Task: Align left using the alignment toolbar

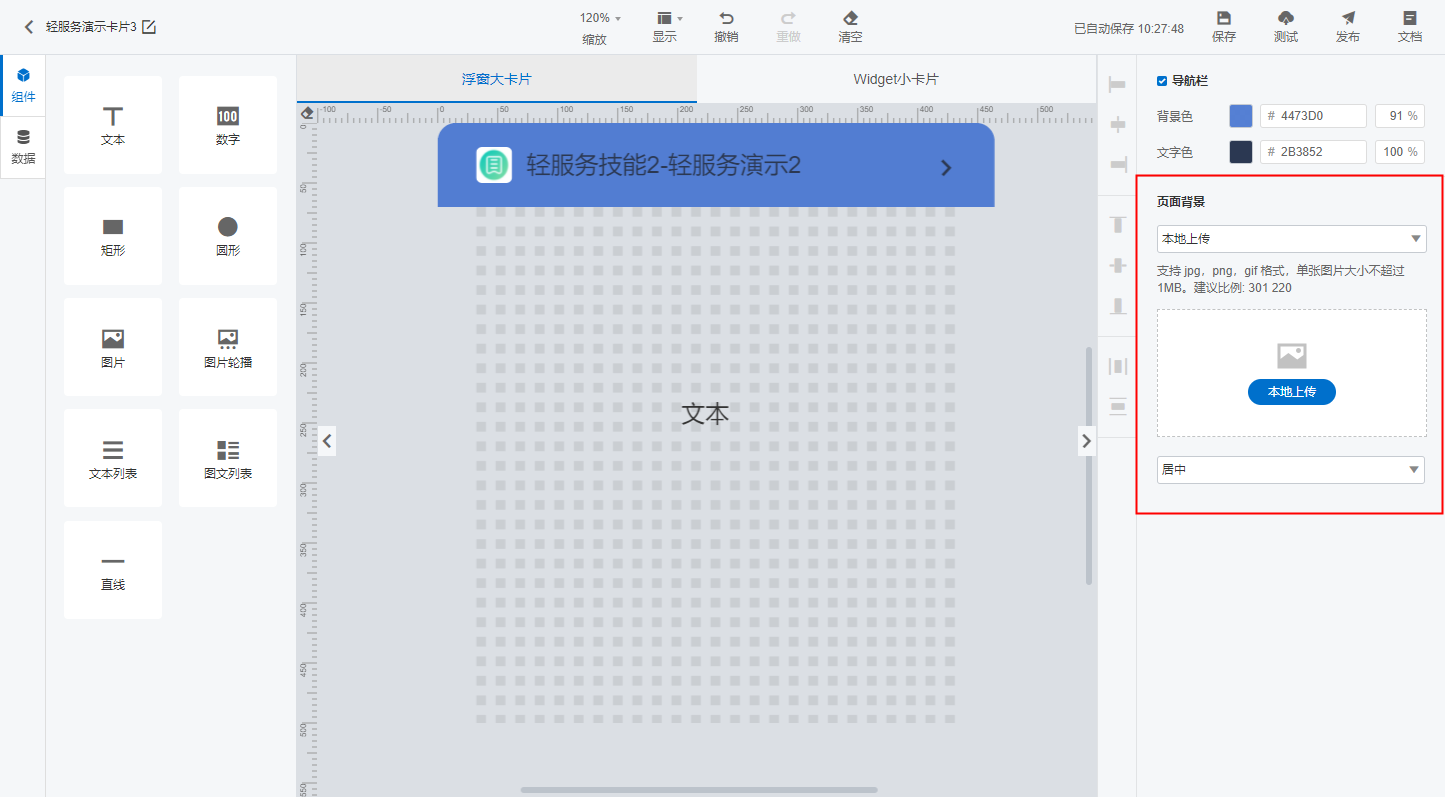Action: 1117,86
